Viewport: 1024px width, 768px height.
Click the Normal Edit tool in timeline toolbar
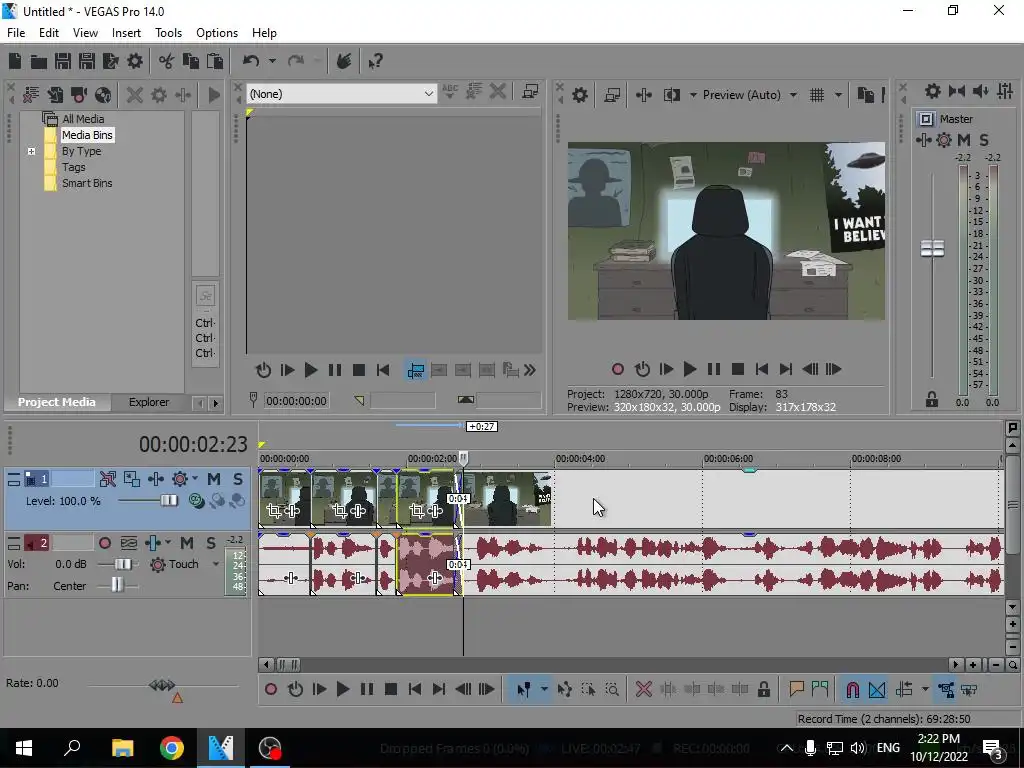click(523, 690)
